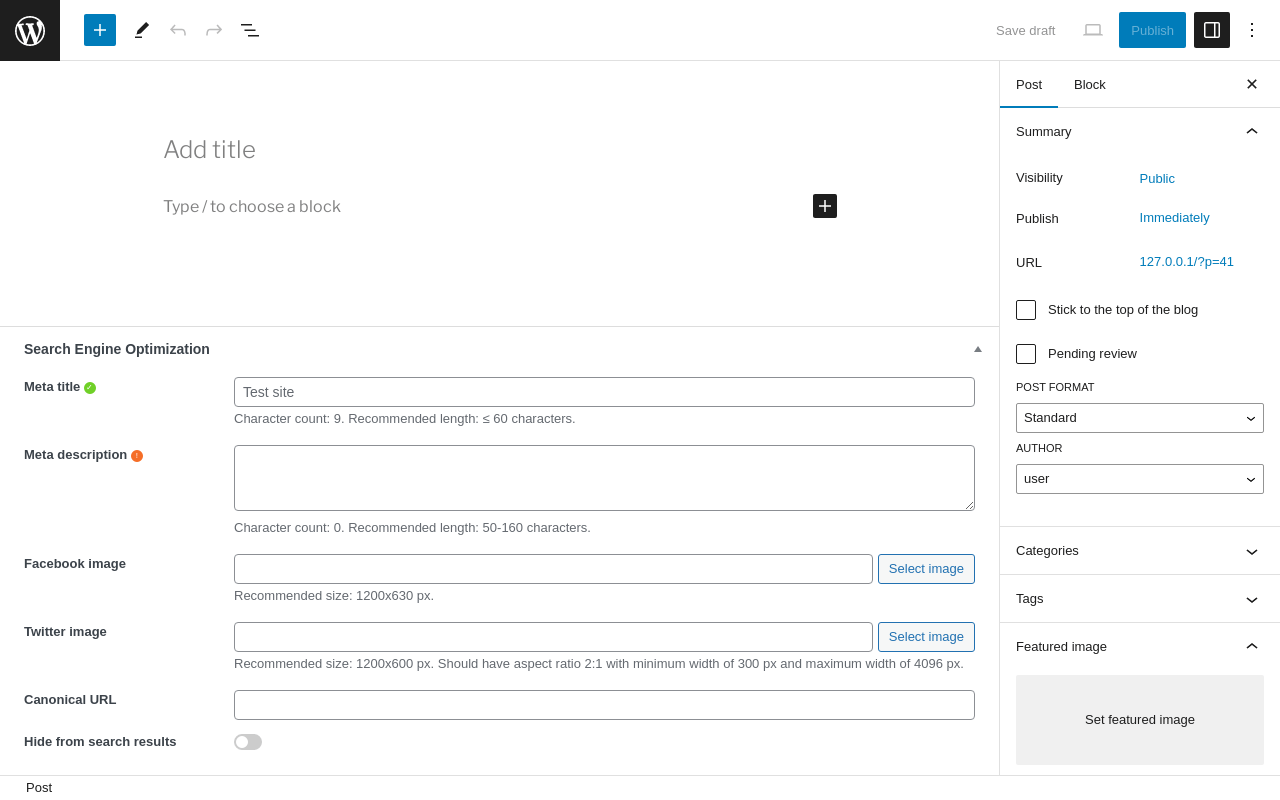The height and width of the screenshot is (800, 1280).
Task: Click the laptop preview icon
Action: [x=1093, y=30]
